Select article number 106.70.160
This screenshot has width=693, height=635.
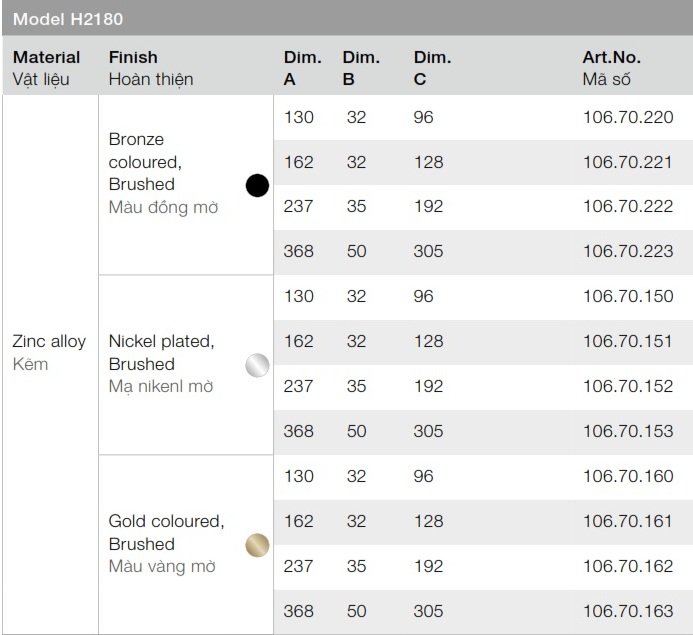628,476
